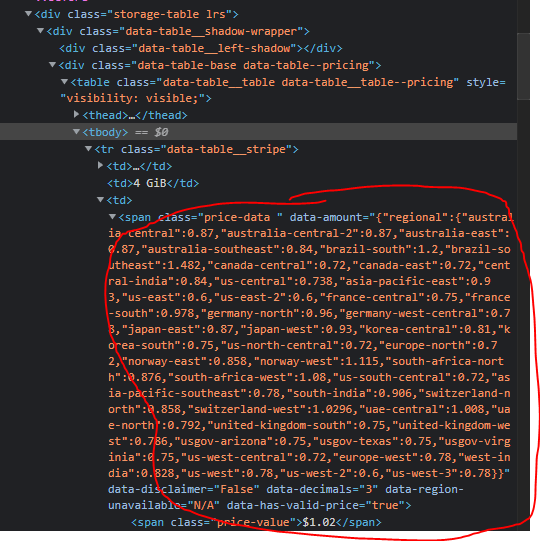Select the data-table__left-shadow div line
The width and height of the screenshot is (540, 541).
[x=201, y=48]
